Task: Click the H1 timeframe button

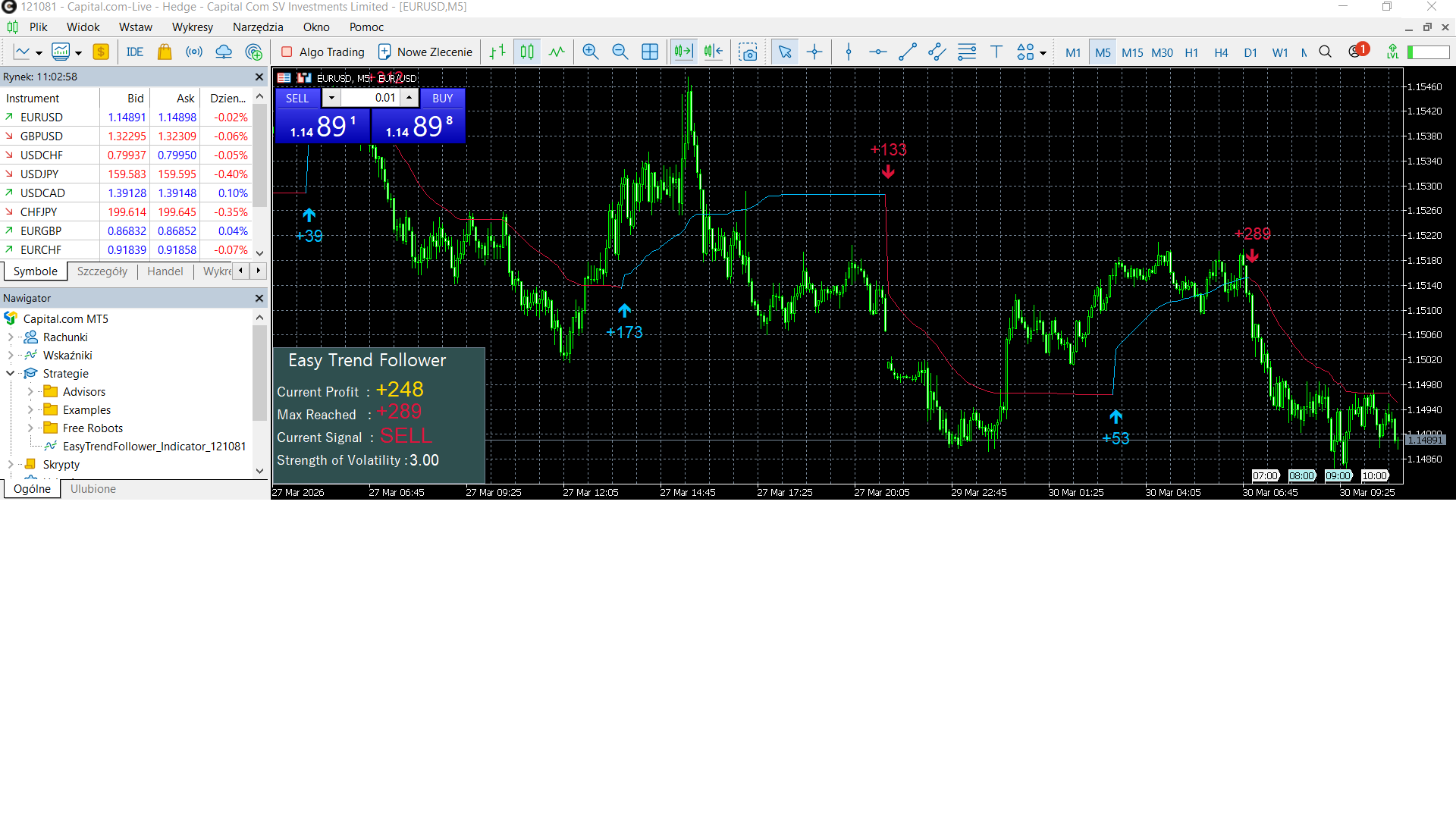Action: [x=1191, y=52]
